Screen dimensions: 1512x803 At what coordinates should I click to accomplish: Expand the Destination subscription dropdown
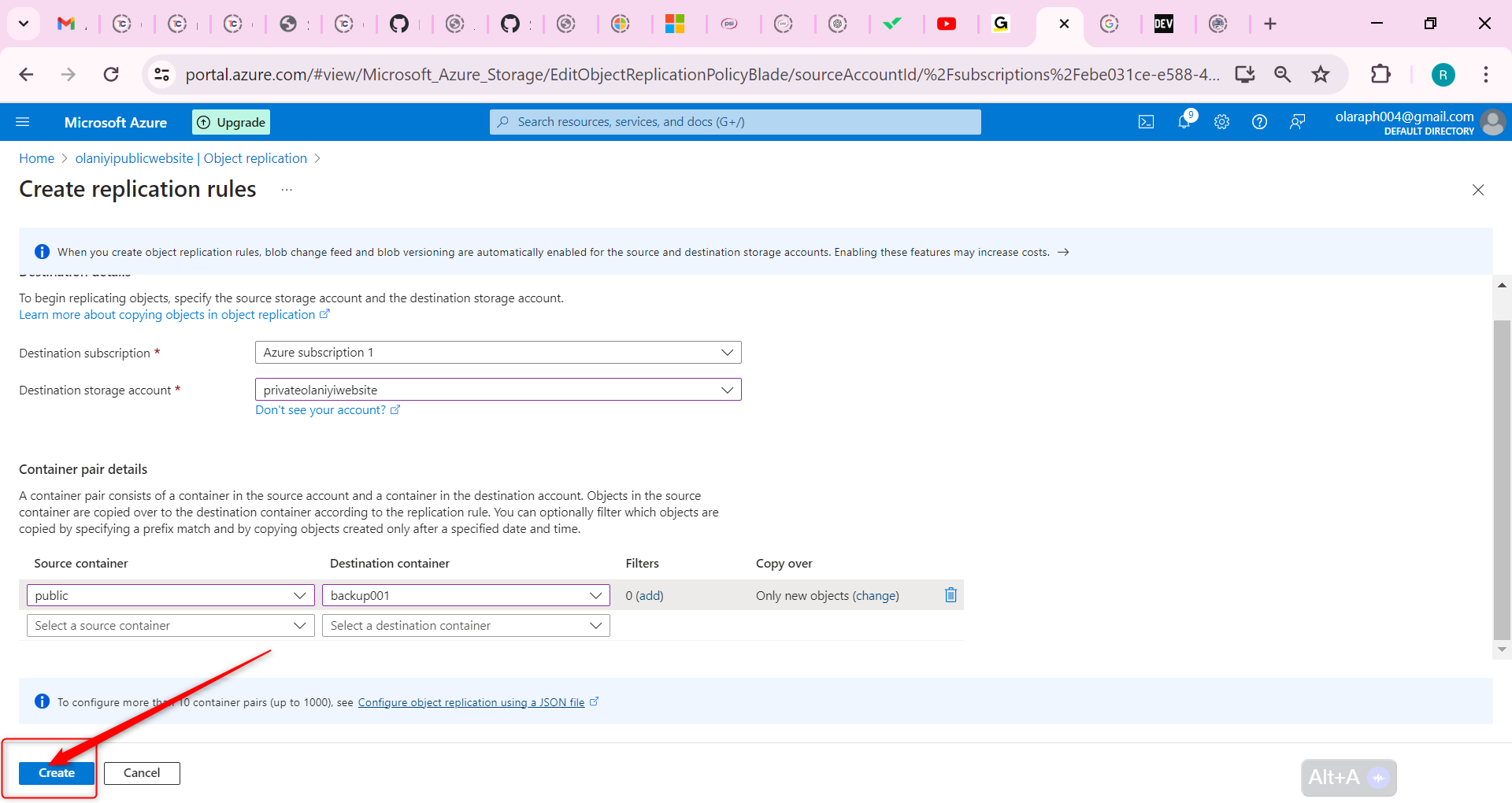[x=498, y=352]
